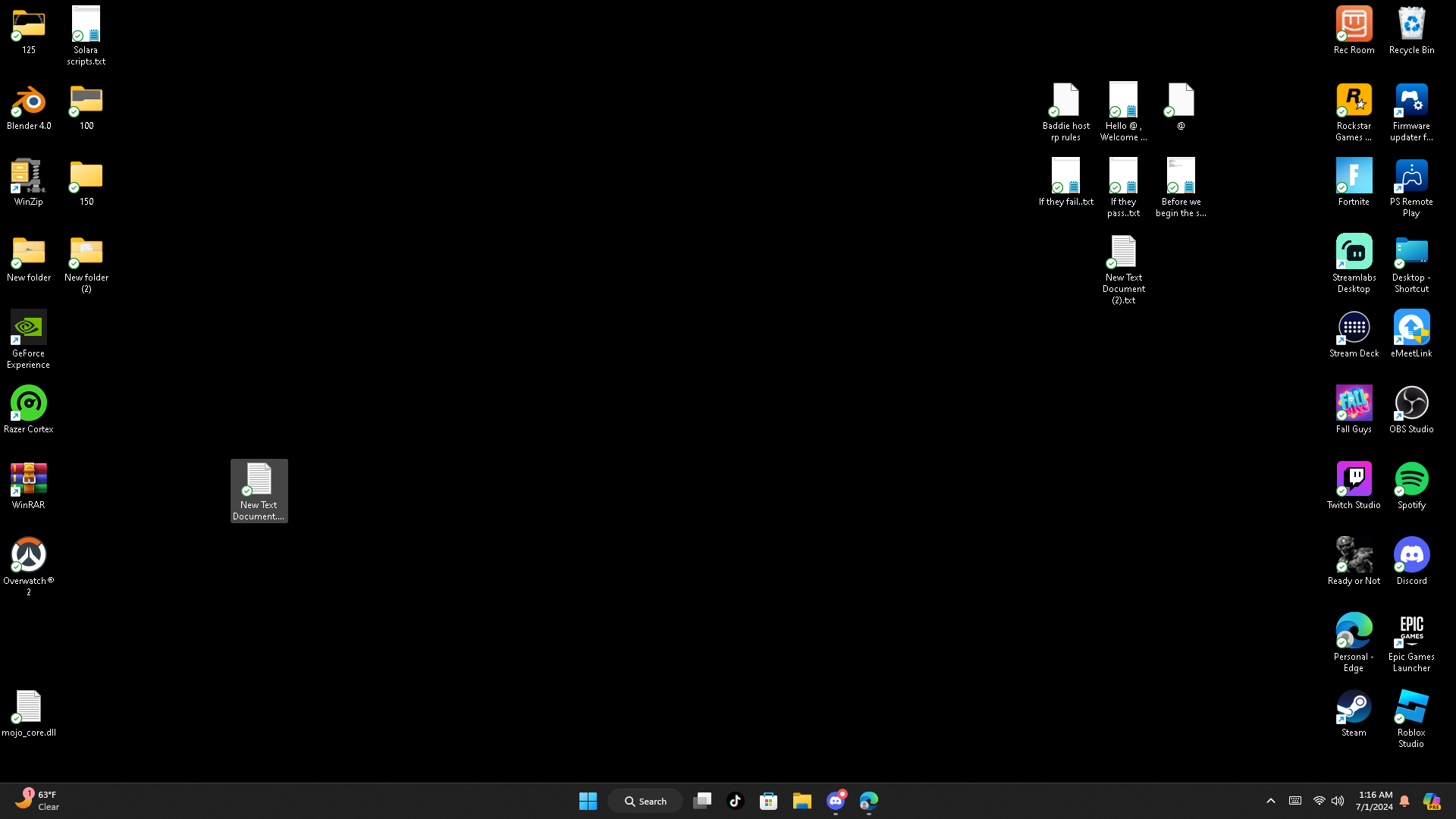
Task: Click the taskbar Search box
Action: coord(645,801)
